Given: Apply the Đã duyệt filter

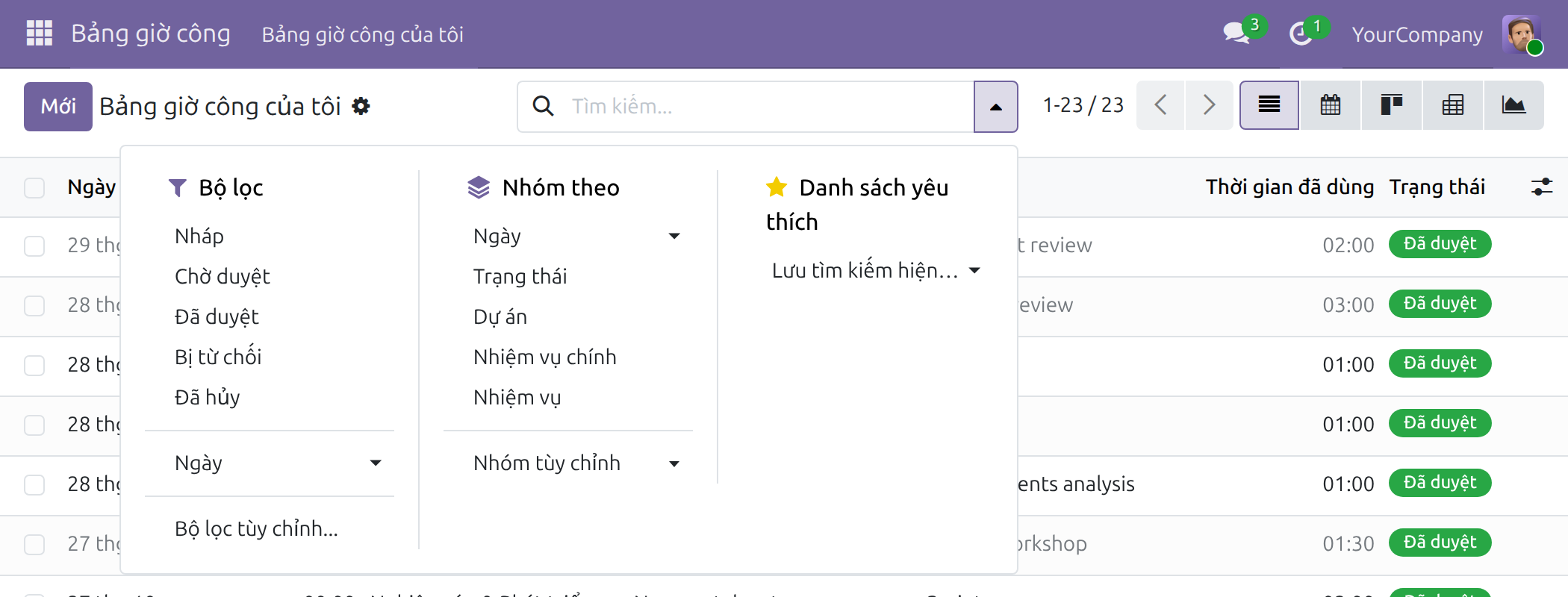Looking at the screenshot, I should click(217, 316).
